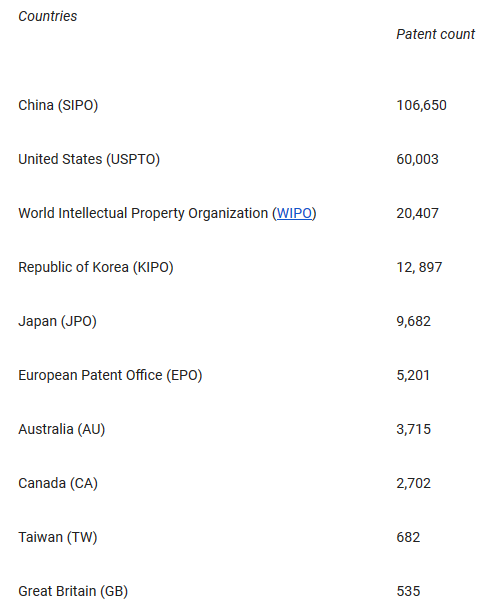
Task: Click the Patent count column header
Action: (436, 34)
